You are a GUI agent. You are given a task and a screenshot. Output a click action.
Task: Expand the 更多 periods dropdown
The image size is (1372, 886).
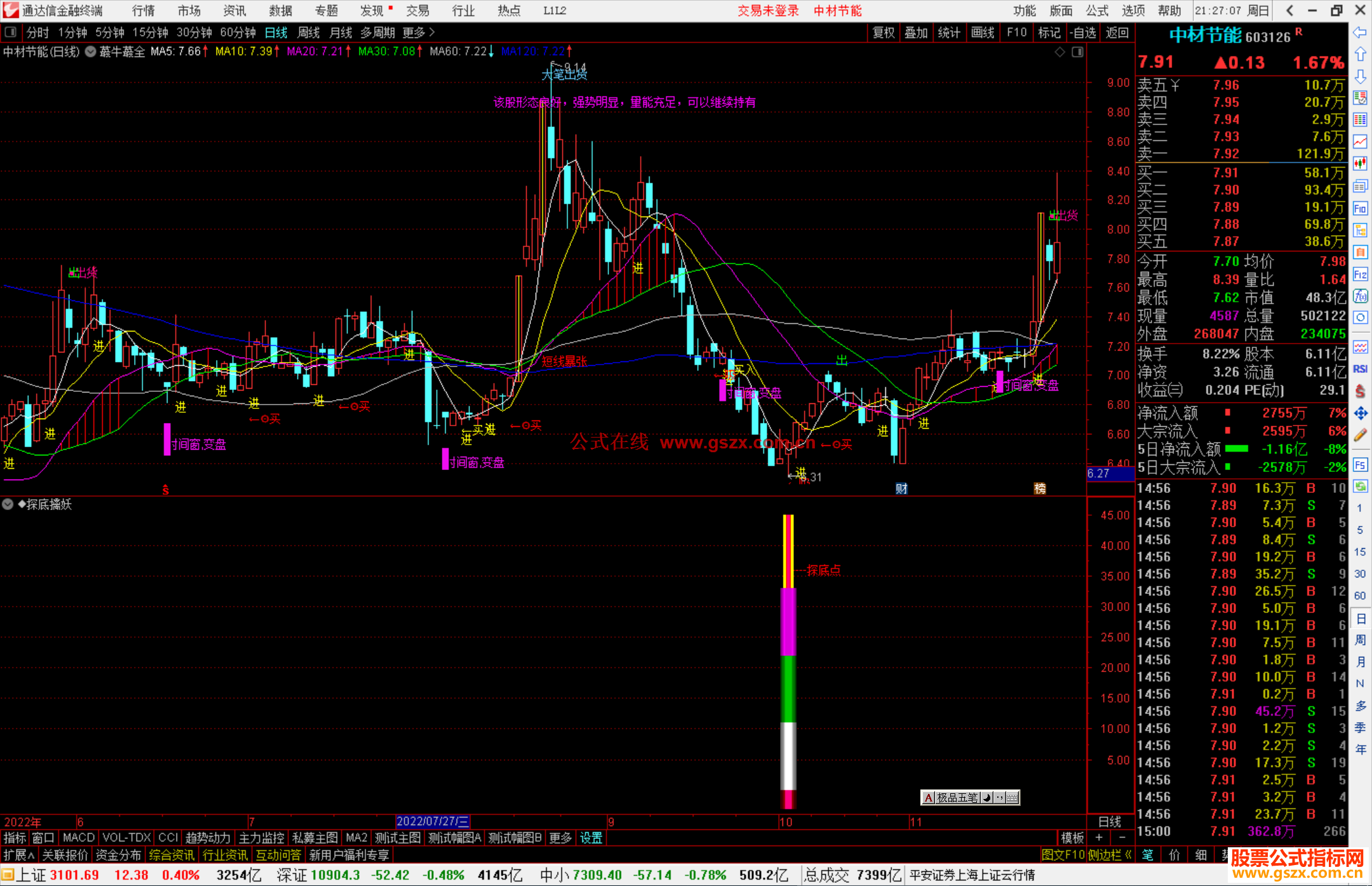(x=419, y=32)
